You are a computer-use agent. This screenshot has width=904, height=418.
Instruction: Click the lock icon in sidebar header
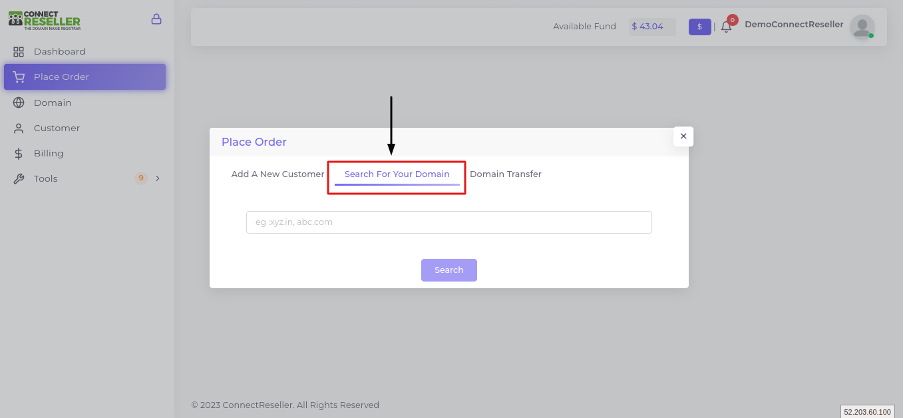click(156, 19)
